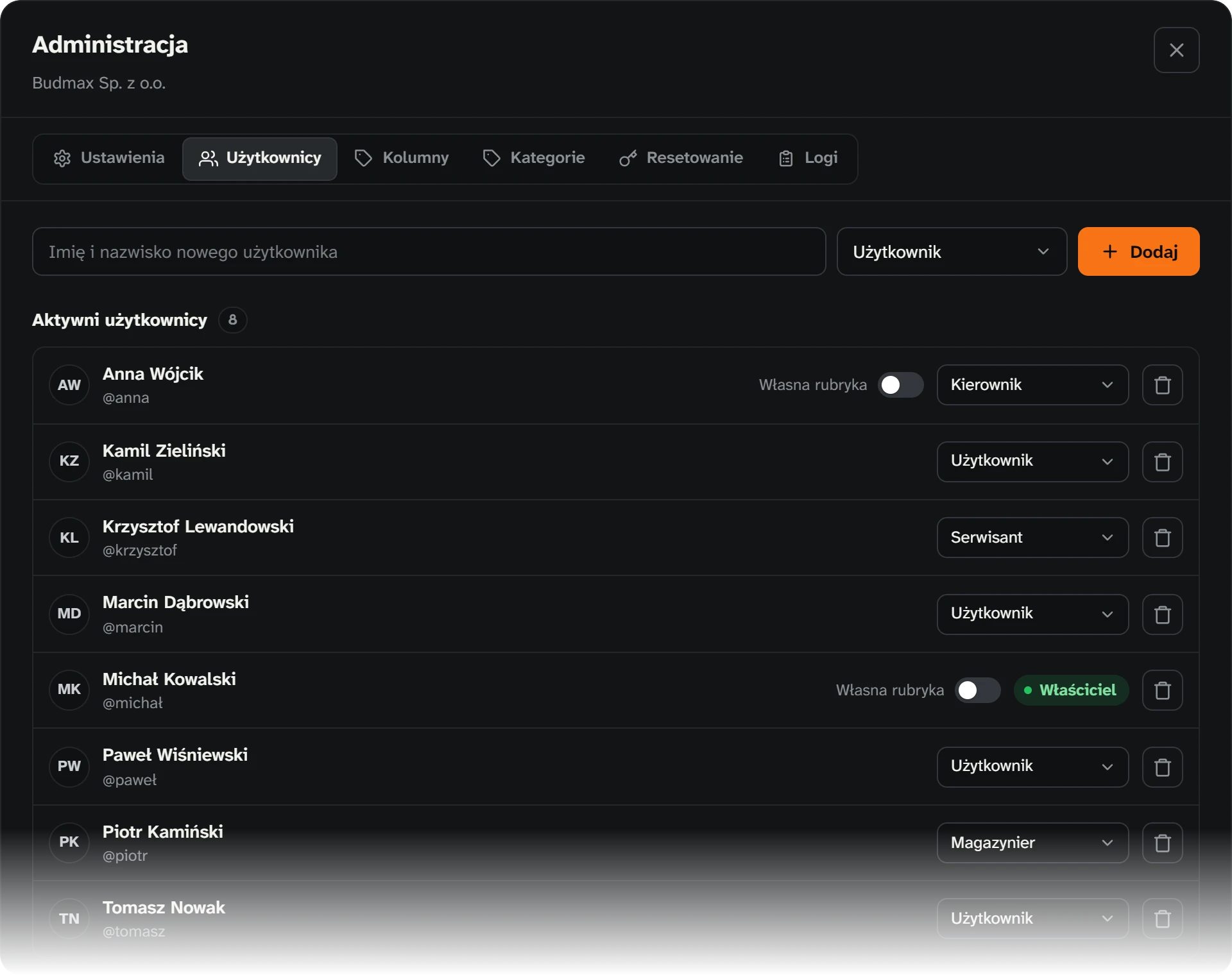Click PK avatar of Piotr Kamiński
The height and width of the screenshot is (975, 1232).
(69, 842)
